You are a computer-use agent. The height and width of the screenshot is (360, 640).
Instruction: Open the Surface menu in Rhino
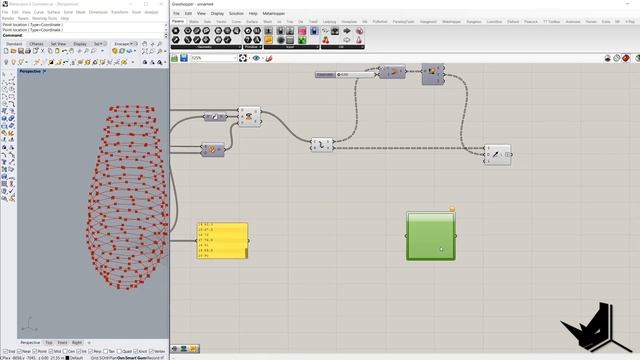point(53,12)
